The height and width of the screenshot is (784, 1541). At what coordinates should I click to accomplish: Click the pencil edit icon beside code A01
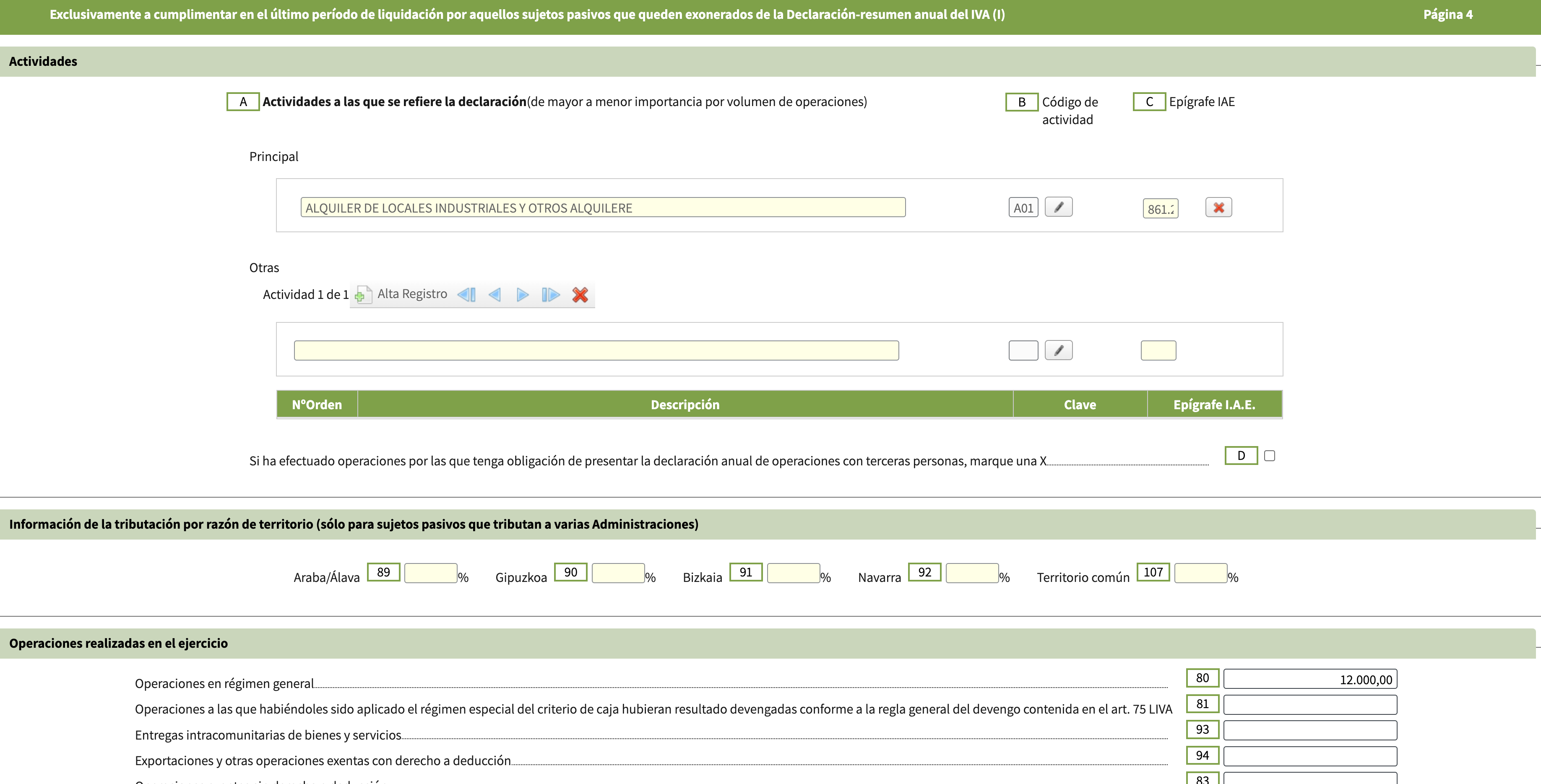point(1058,207)
